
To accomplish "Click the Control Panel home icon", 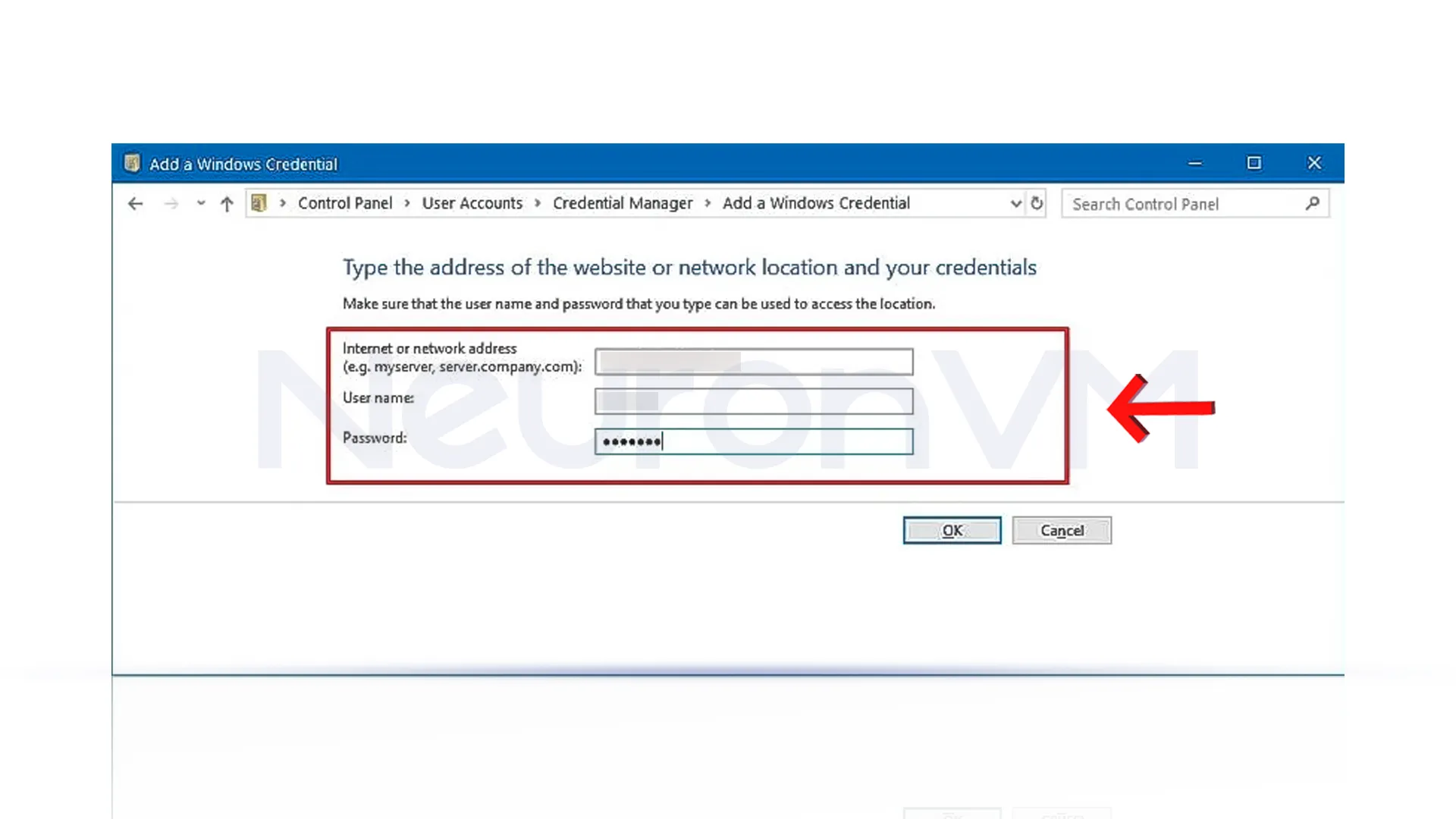I will [x=260, y=203].
